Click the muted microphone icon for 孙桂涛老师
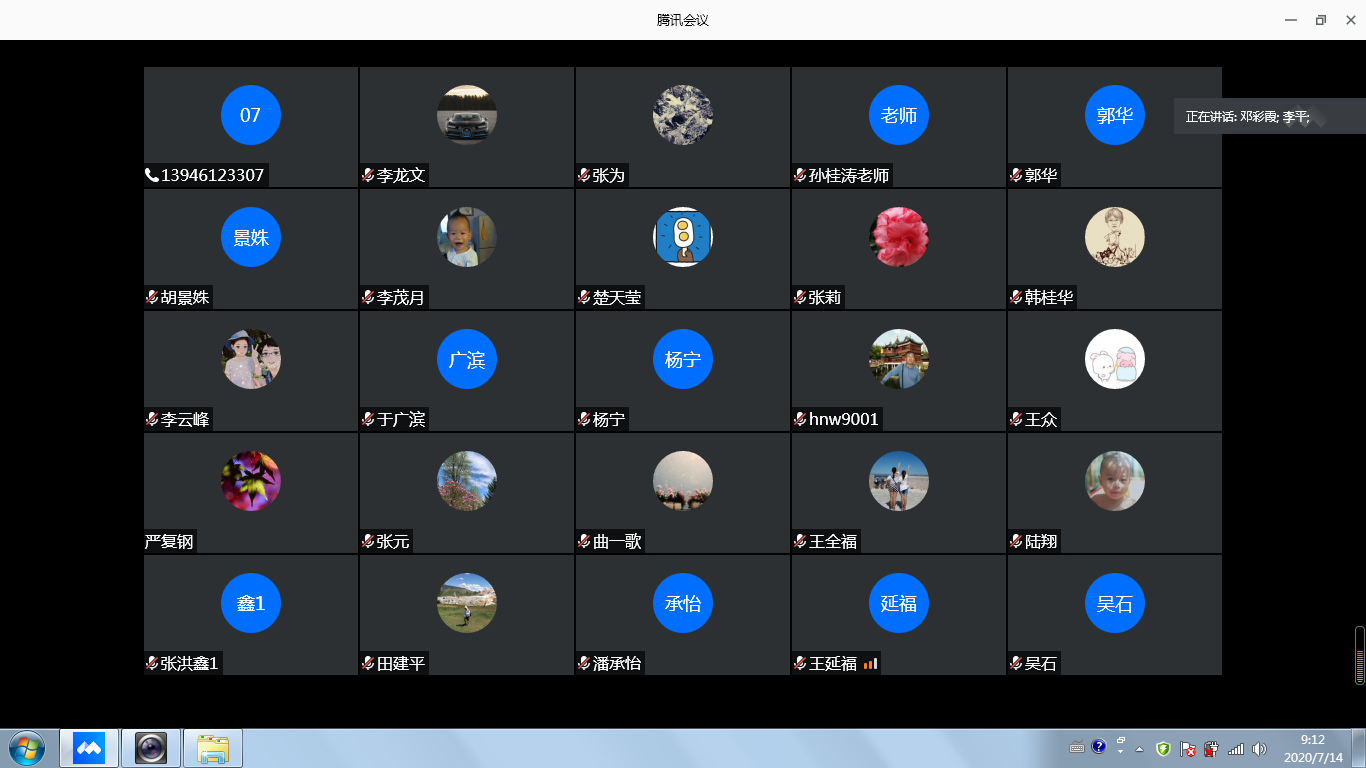Screen dimensions: 1366x768 [800, 176]
